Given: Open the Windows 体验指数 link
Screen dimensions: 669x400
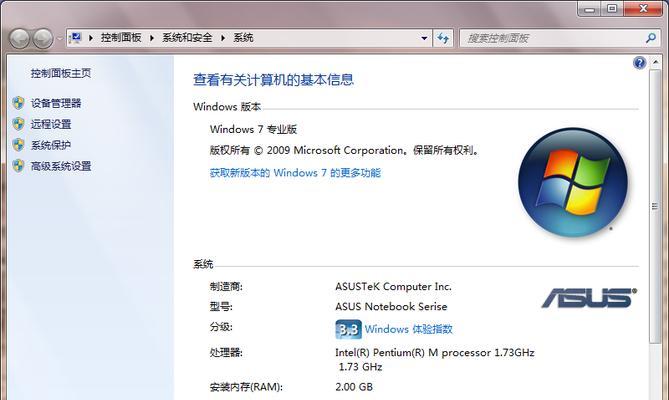Looking at the screenshot, I should click(x=408, y=329).
